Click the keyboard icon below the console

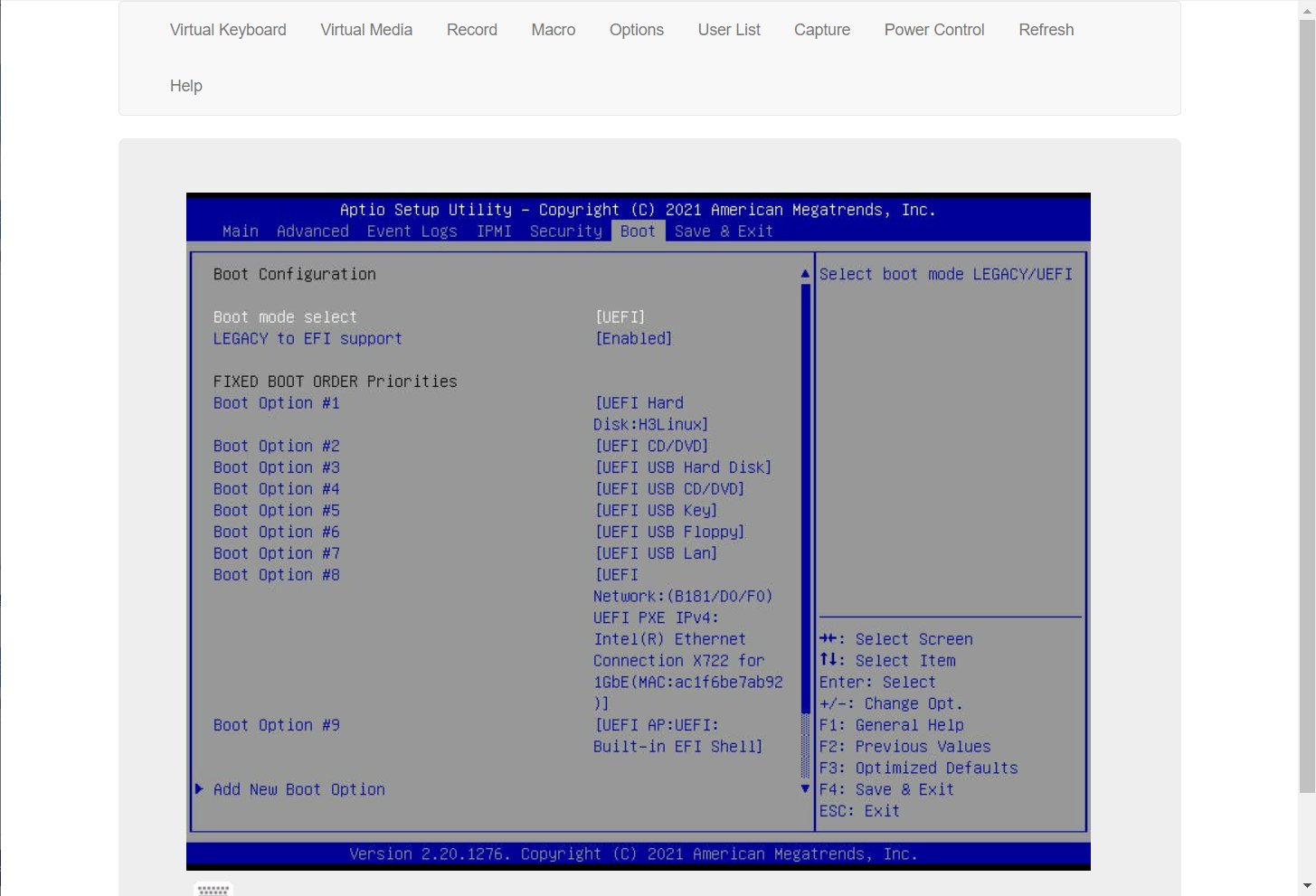point(213,890)
